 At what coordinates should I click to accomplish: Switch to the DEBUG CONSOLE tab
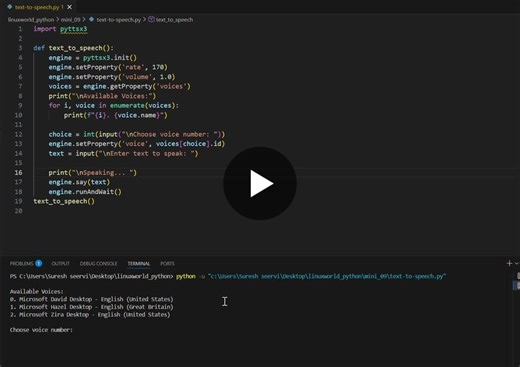click(x=98, y=264)
